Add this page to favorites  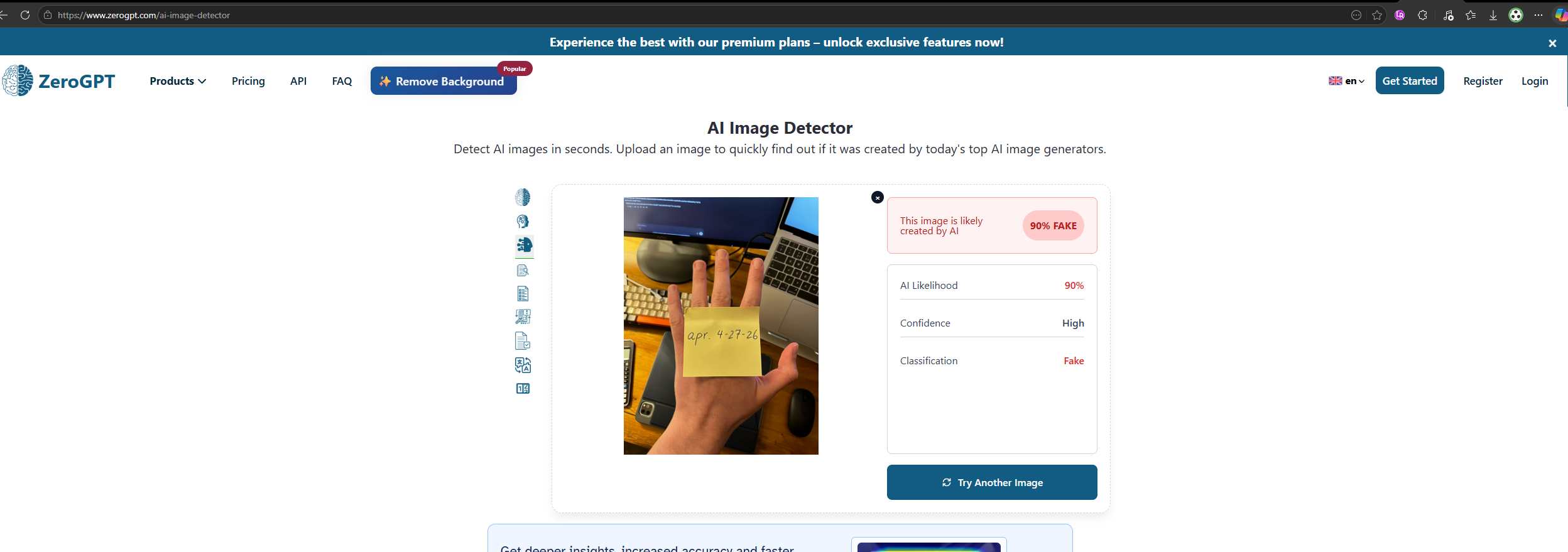coord(1377,15)
